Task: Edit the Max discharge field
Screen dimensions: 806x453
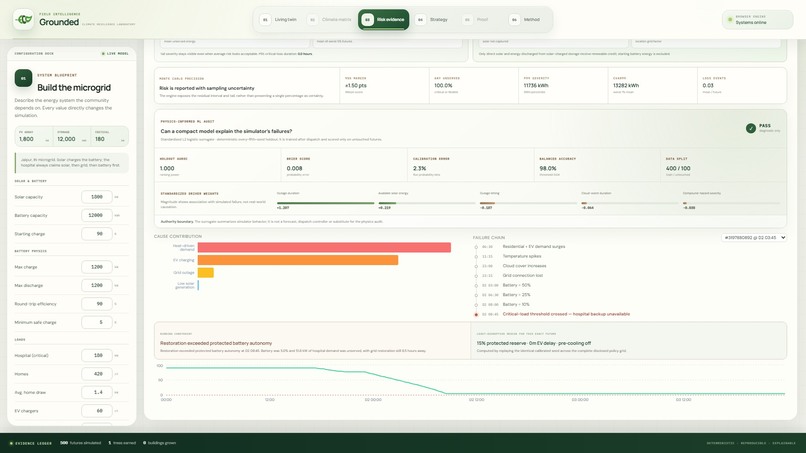Action: pyautogui.click(x=97, y=285)
